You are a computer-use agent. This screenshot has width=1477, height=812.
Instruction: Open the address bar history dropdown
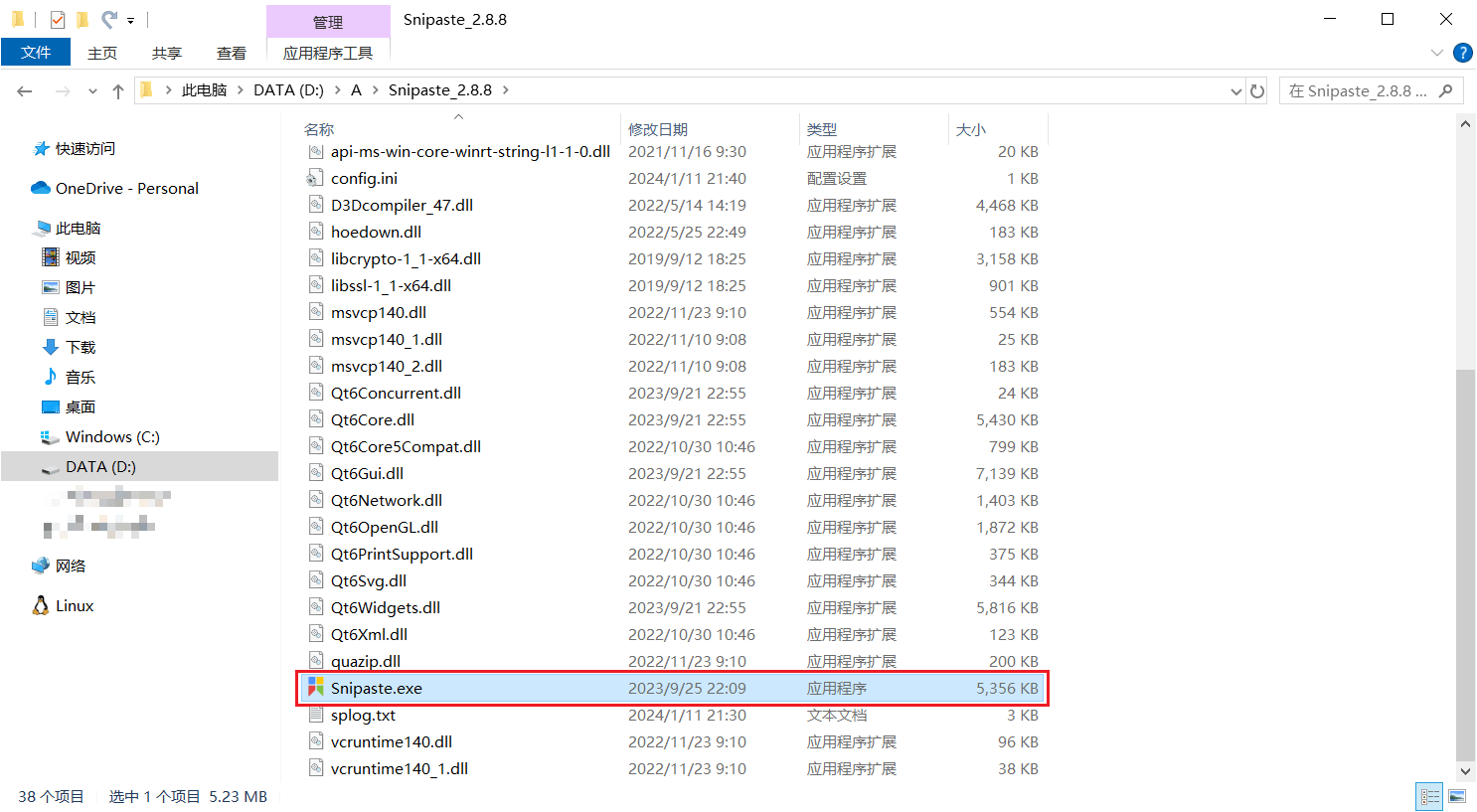click(1235, 91)
